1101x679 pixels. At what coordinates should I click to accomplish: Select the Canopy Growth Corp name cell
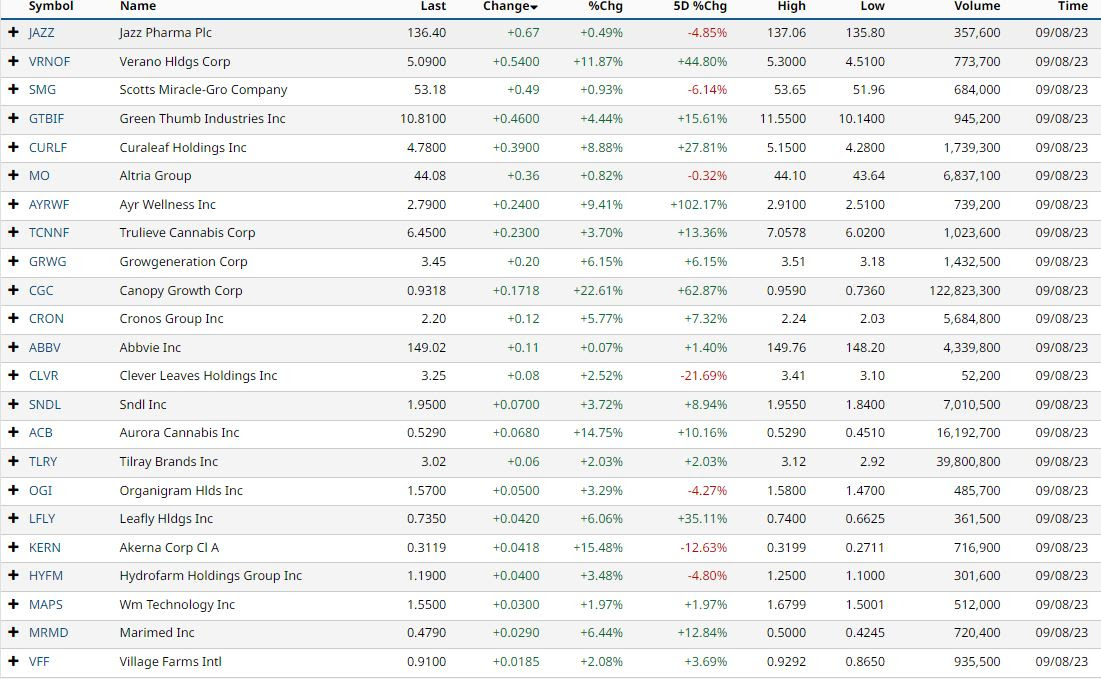pyautogui.click(x=180, y=290)
